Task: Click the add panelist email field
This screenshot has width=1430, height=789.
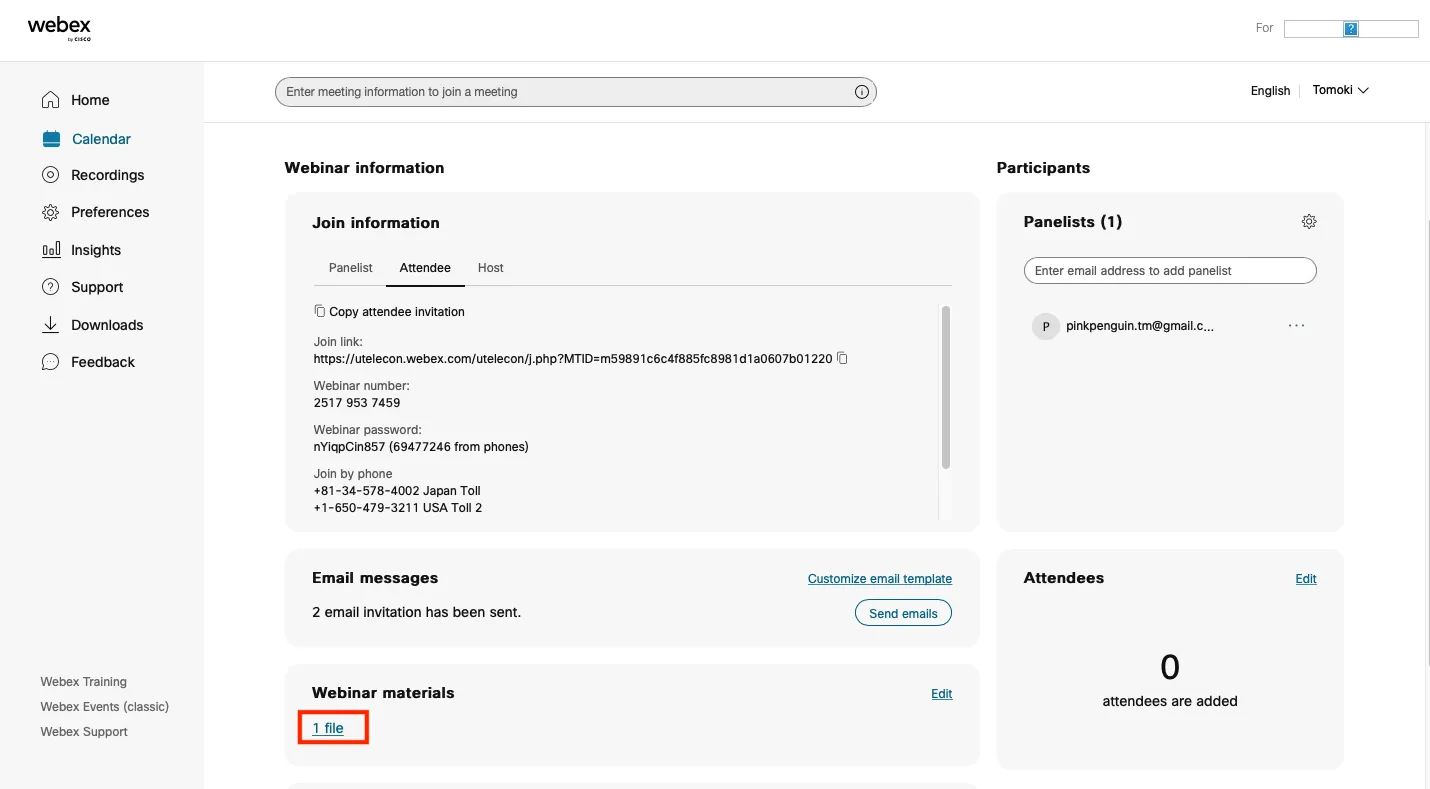Action: tap(1170, 271)
